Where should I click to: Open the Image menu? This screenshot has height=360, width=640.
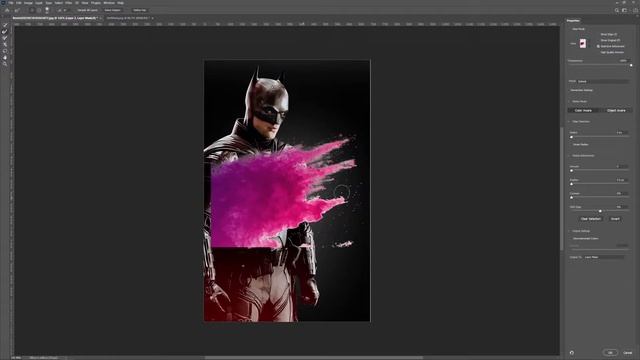coord(28,3)
